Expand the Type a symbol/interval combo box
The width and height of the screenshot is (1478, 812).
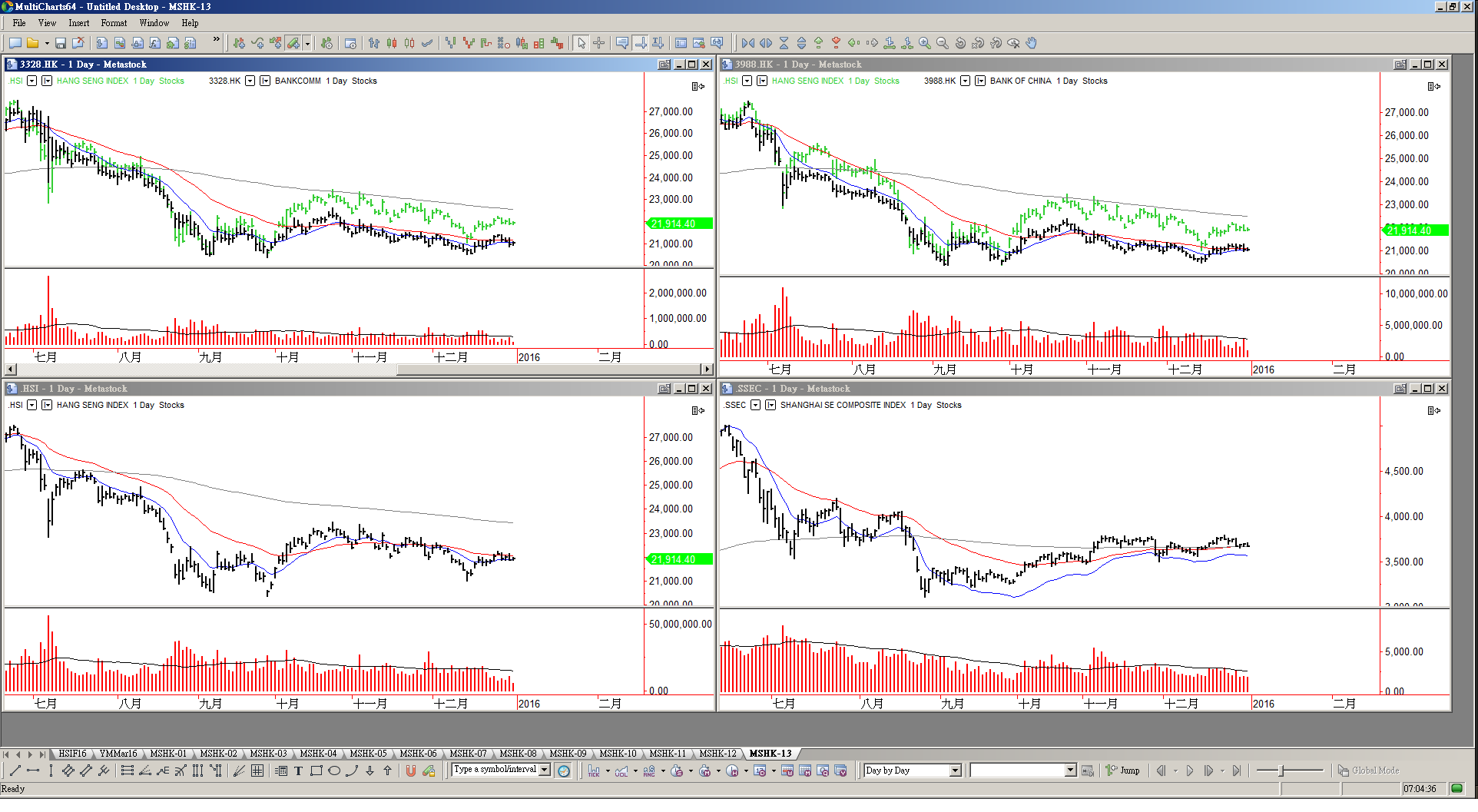[545, 770]
